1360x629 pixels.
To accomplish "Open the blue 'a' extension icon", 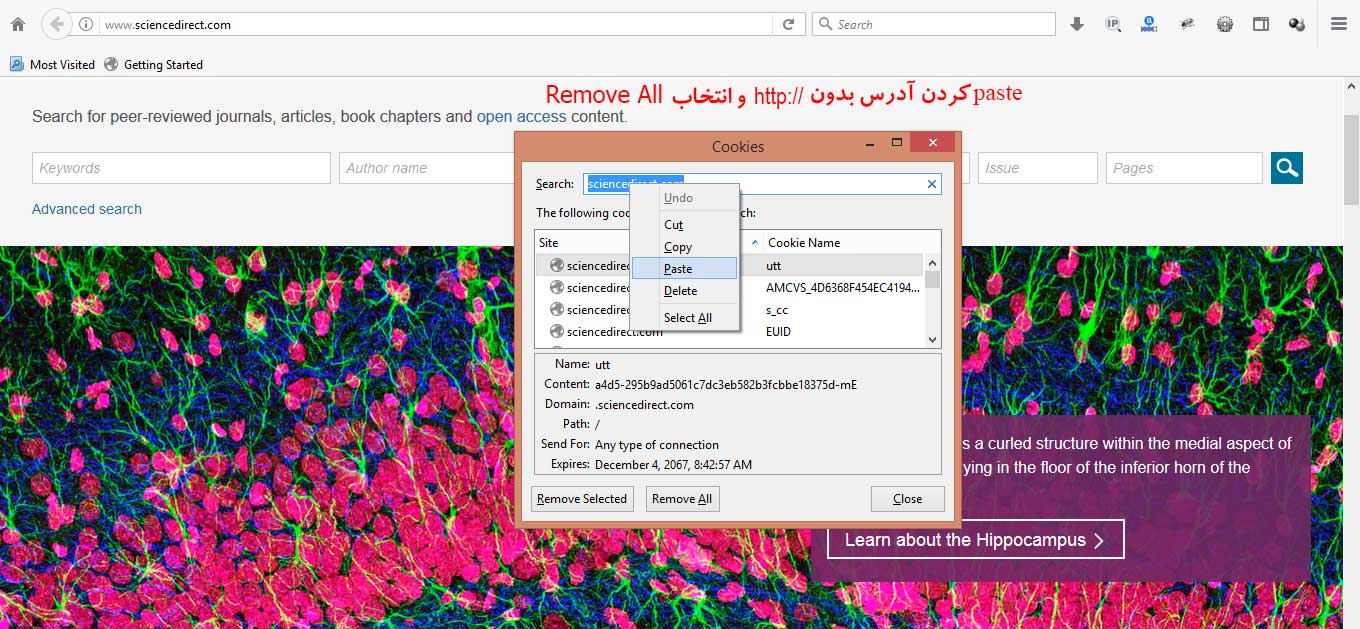I will (1149, 24).
